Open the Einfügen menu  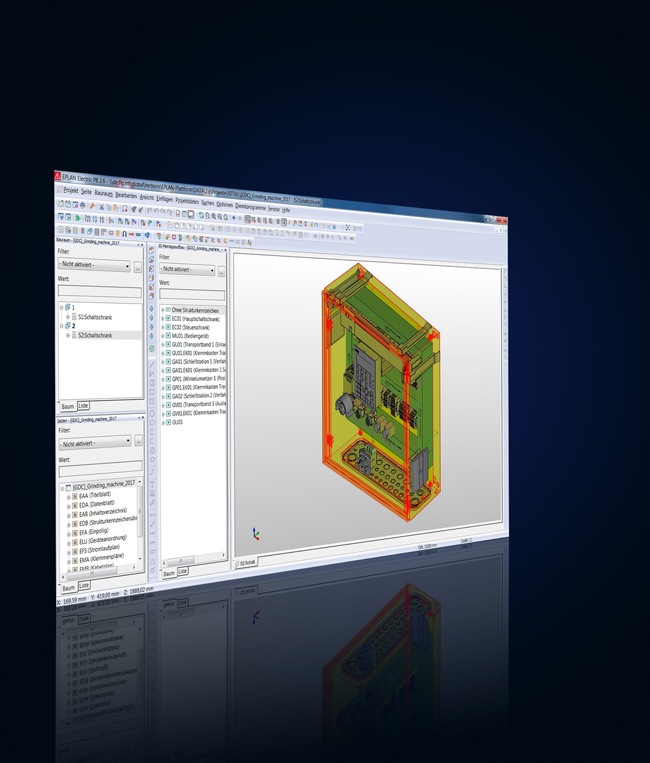coord(164,199)
